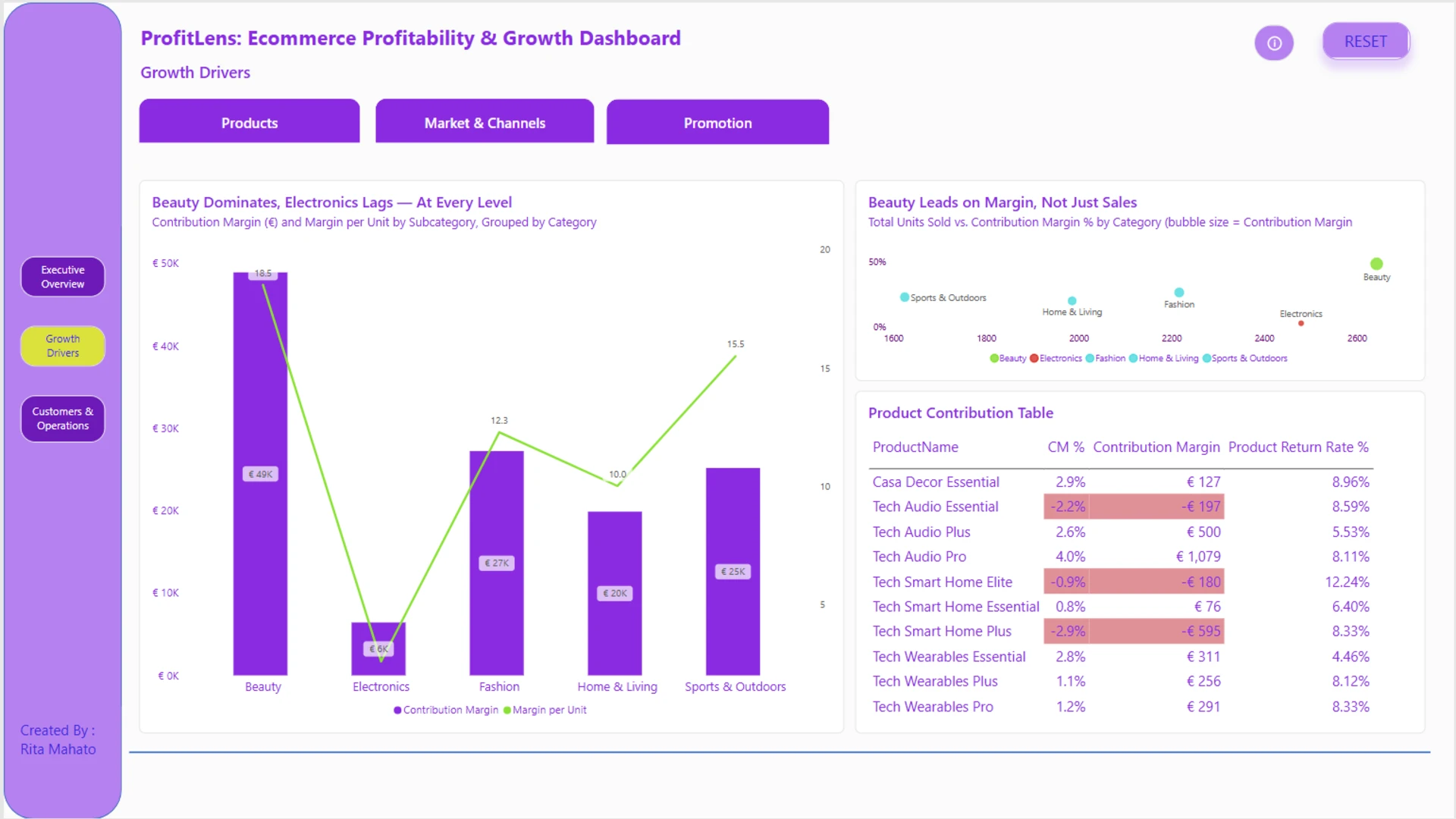Click the RESET button
This screenshot has height=819, width=1456.
click(x=1366, y=42)
